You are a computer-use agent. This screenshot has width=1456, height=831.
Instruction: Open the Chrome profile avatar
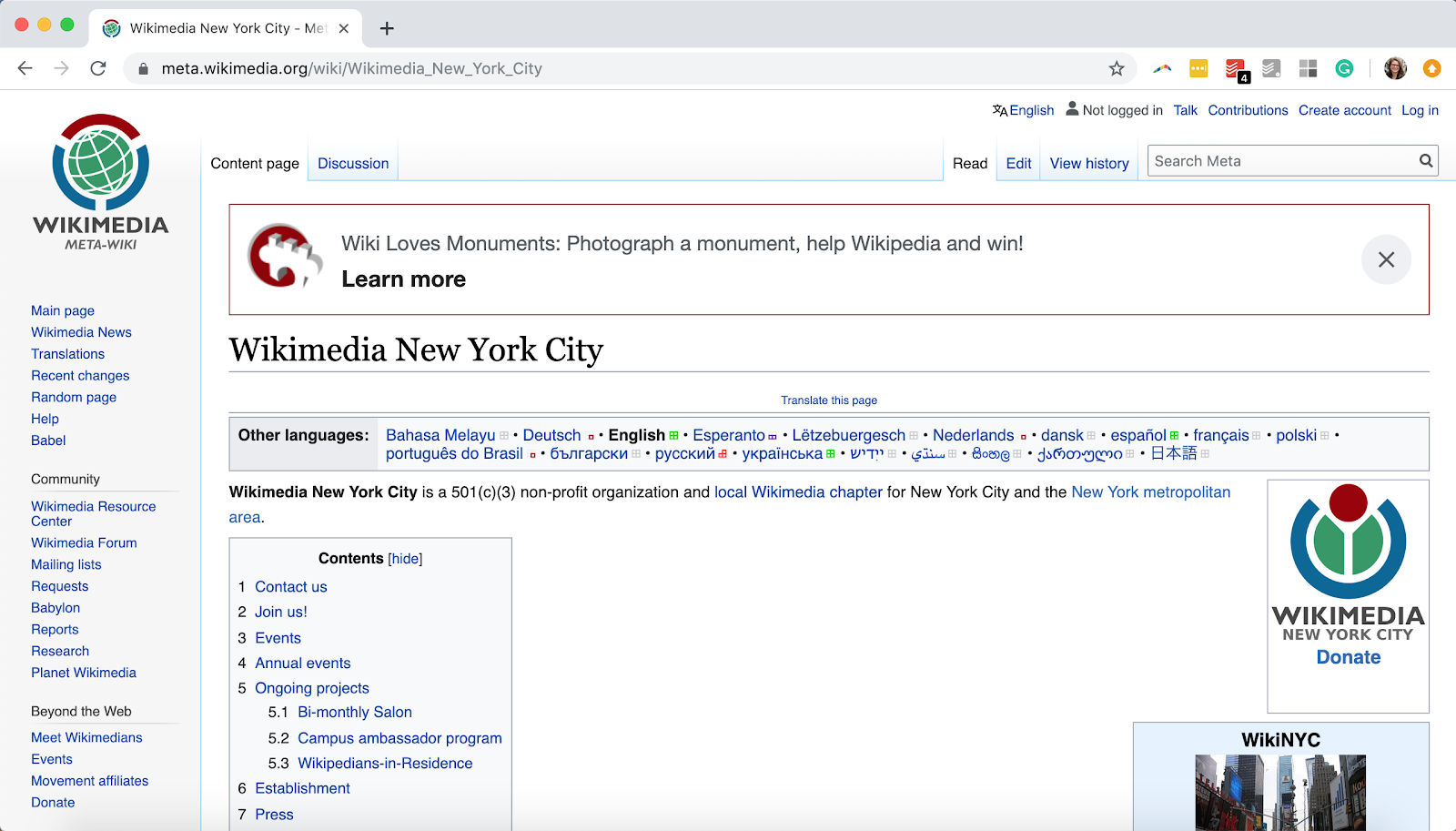tap(1395, 68)
